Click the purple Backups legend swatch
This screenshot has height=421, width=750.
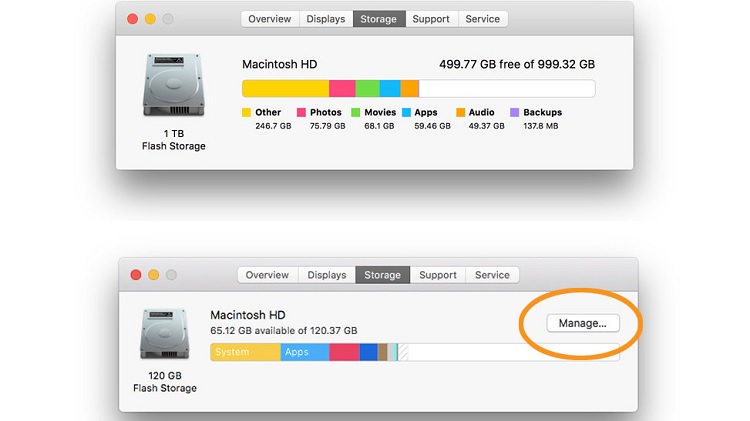tap(515, 112)
